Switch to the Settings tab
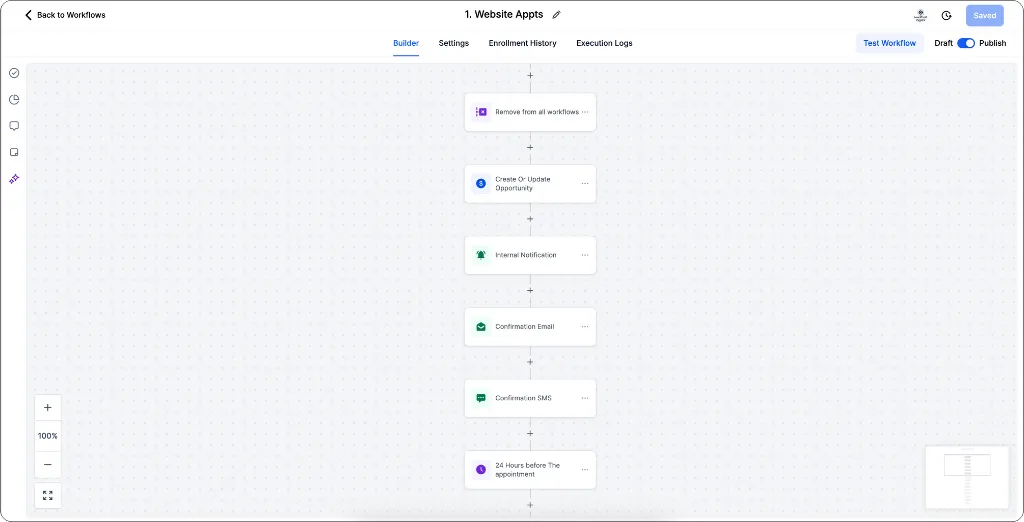 coord(453,43)
